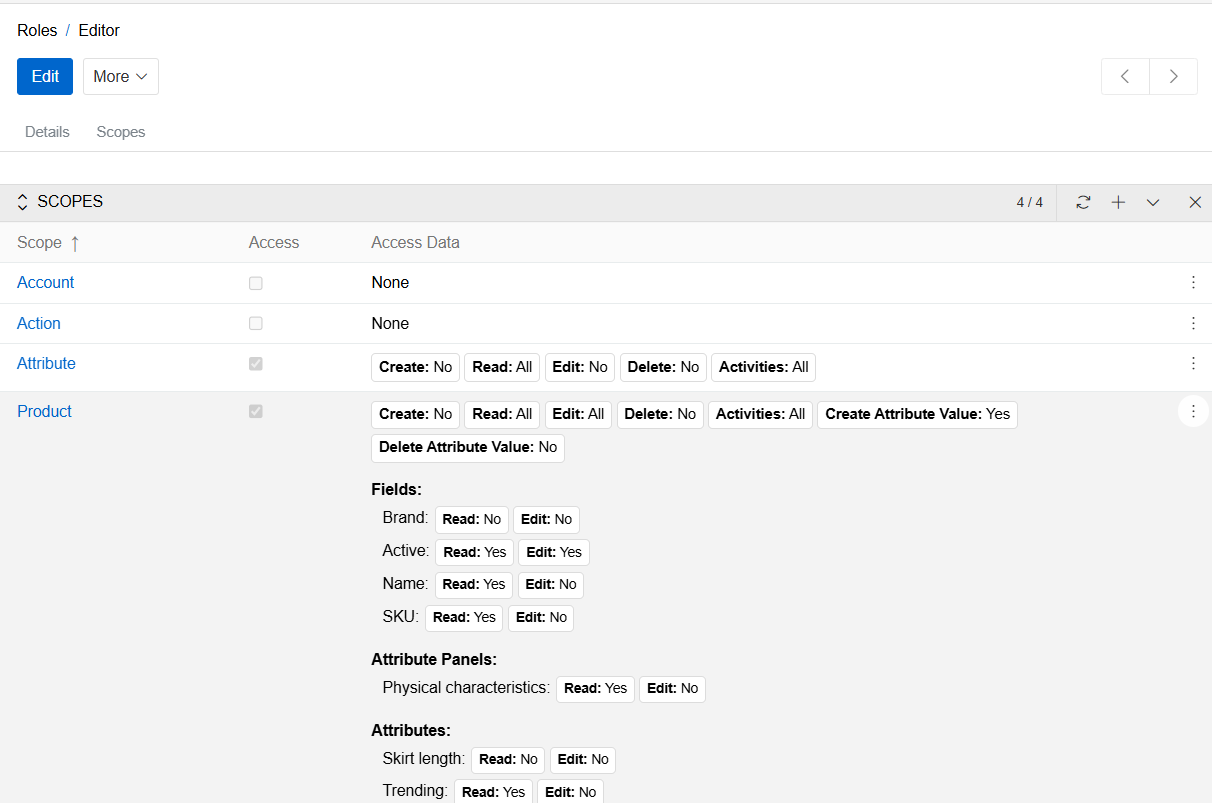The height and width of the screenshot is (803, 1212).
Task: Go to next role record
Action: [1173, 77]
